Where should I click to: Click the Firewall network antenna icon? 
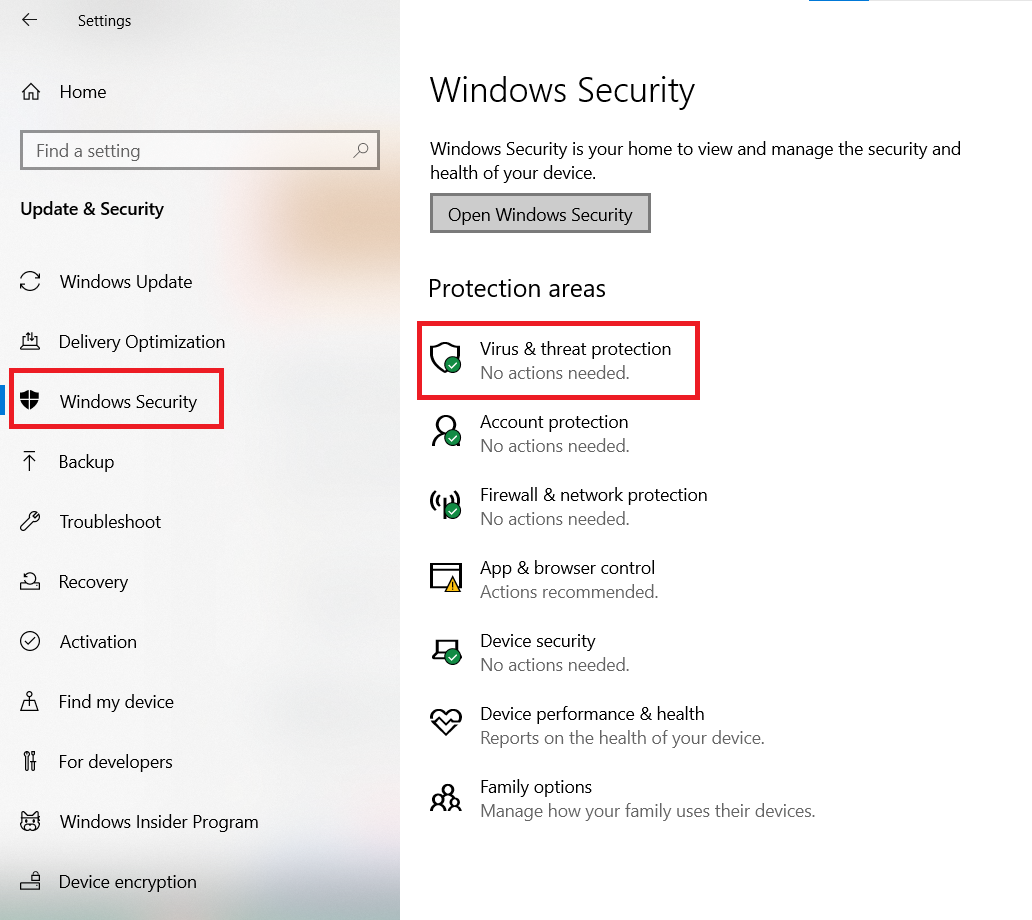446,504
